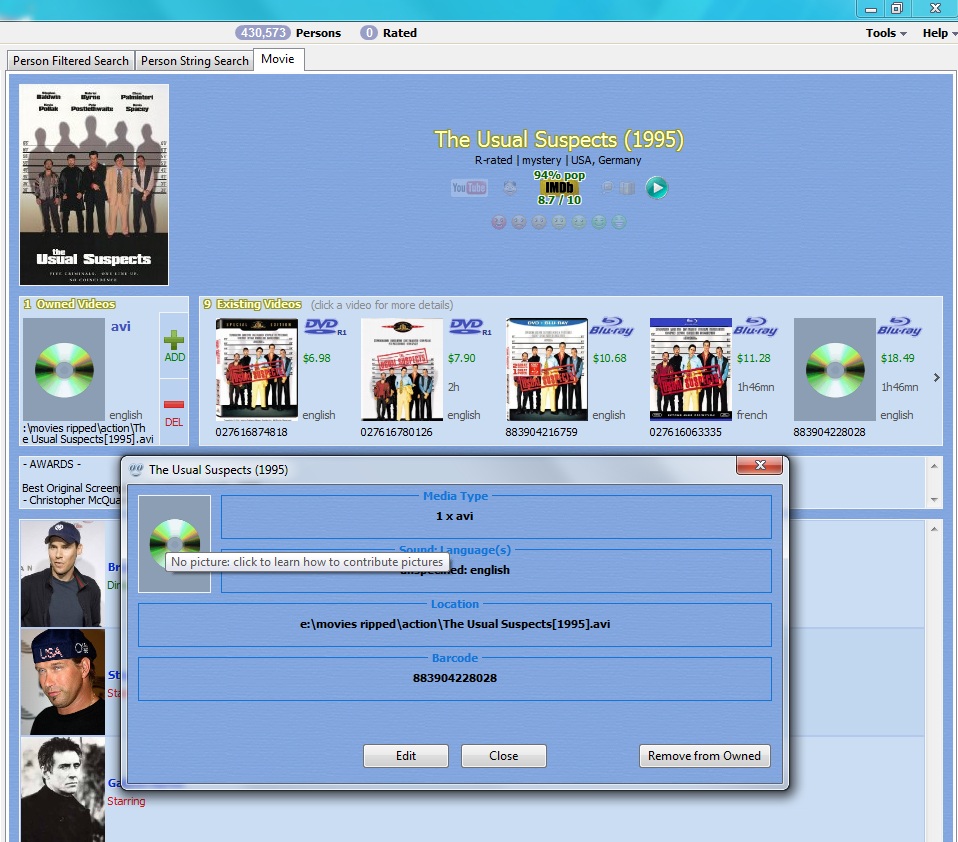
Task: Select the Movie tab
Action: 278,59
